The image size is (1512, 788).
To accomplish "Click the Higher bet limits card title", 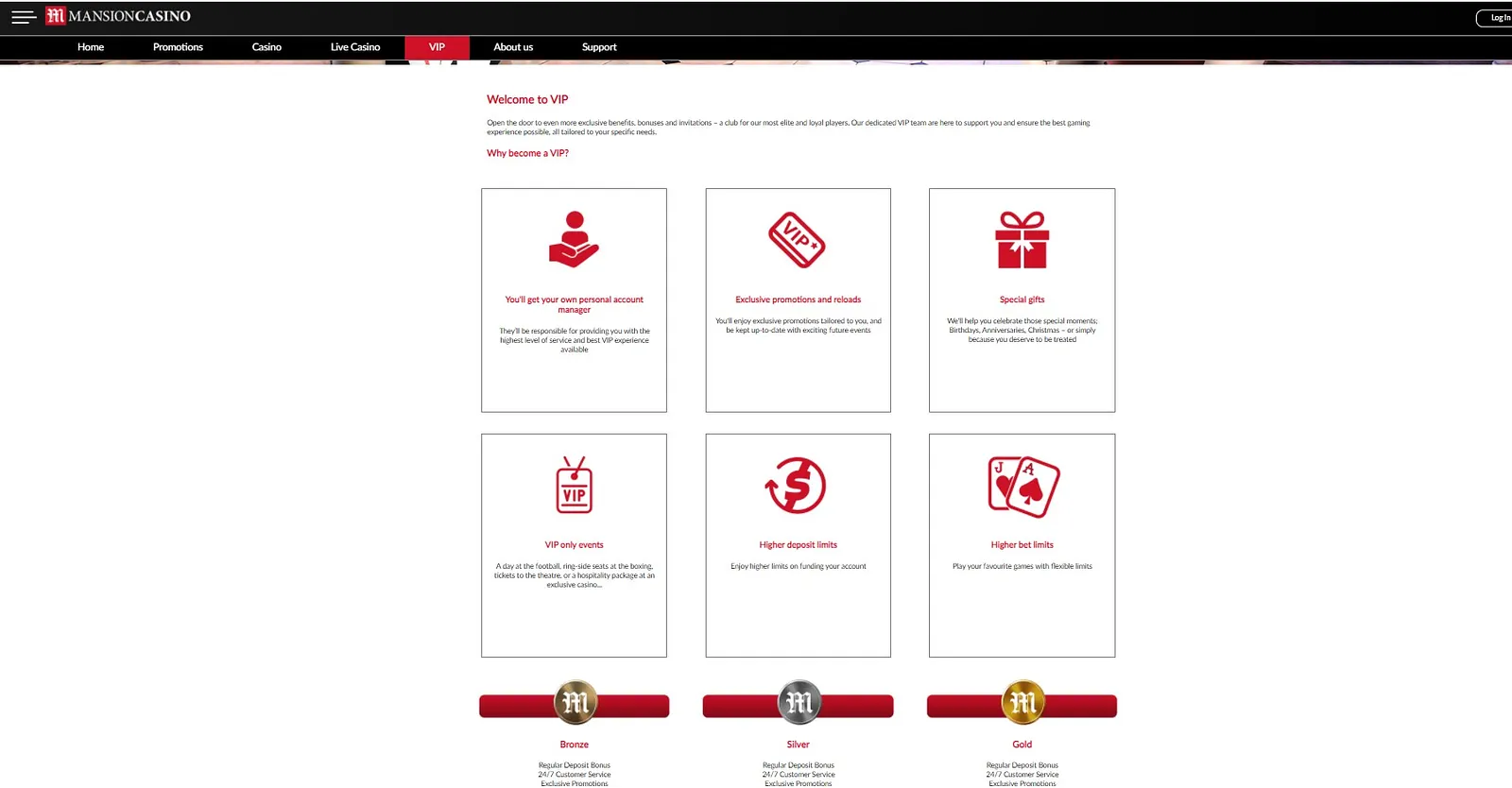I will click(1022, 545).
